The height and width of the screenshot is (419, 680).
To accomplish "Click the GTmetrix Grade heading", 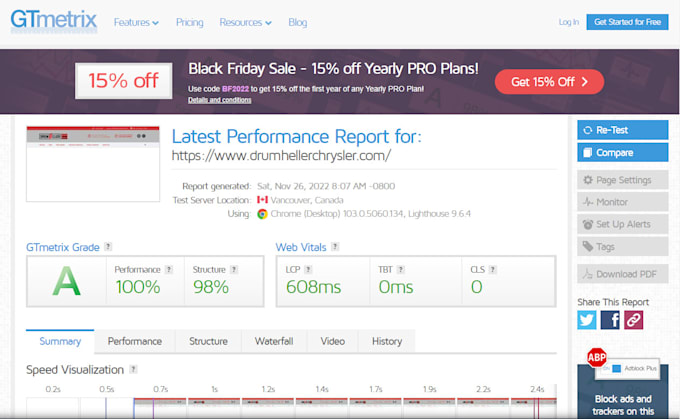I will tap(63, 247).
